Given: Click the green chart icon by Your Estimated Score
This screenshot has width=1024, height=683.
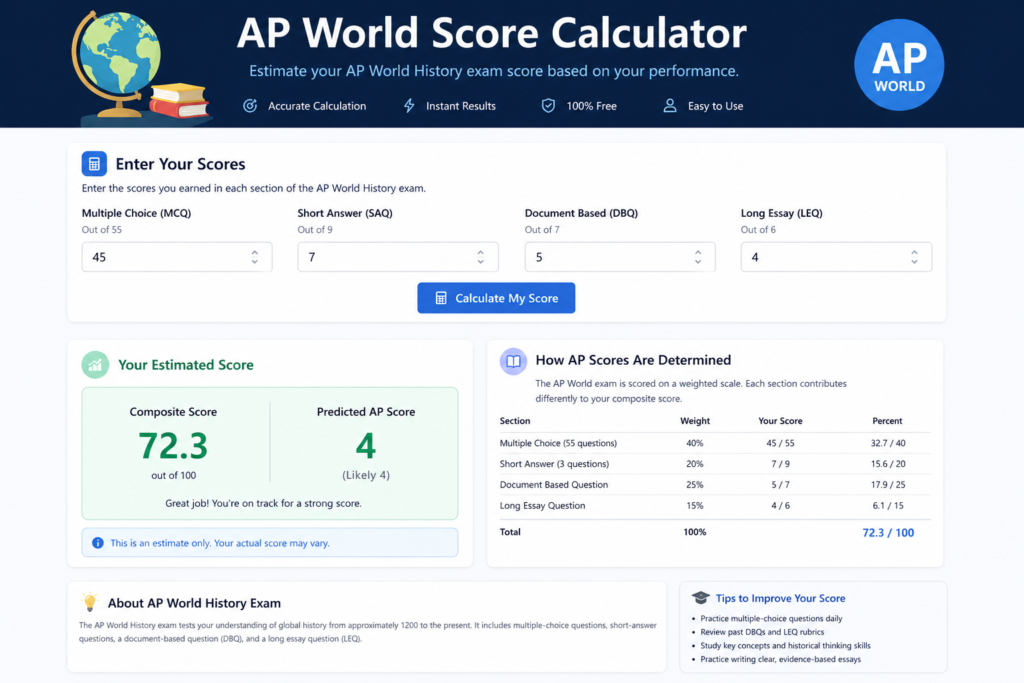Looking at the screenshot, I should pos(95,365).
